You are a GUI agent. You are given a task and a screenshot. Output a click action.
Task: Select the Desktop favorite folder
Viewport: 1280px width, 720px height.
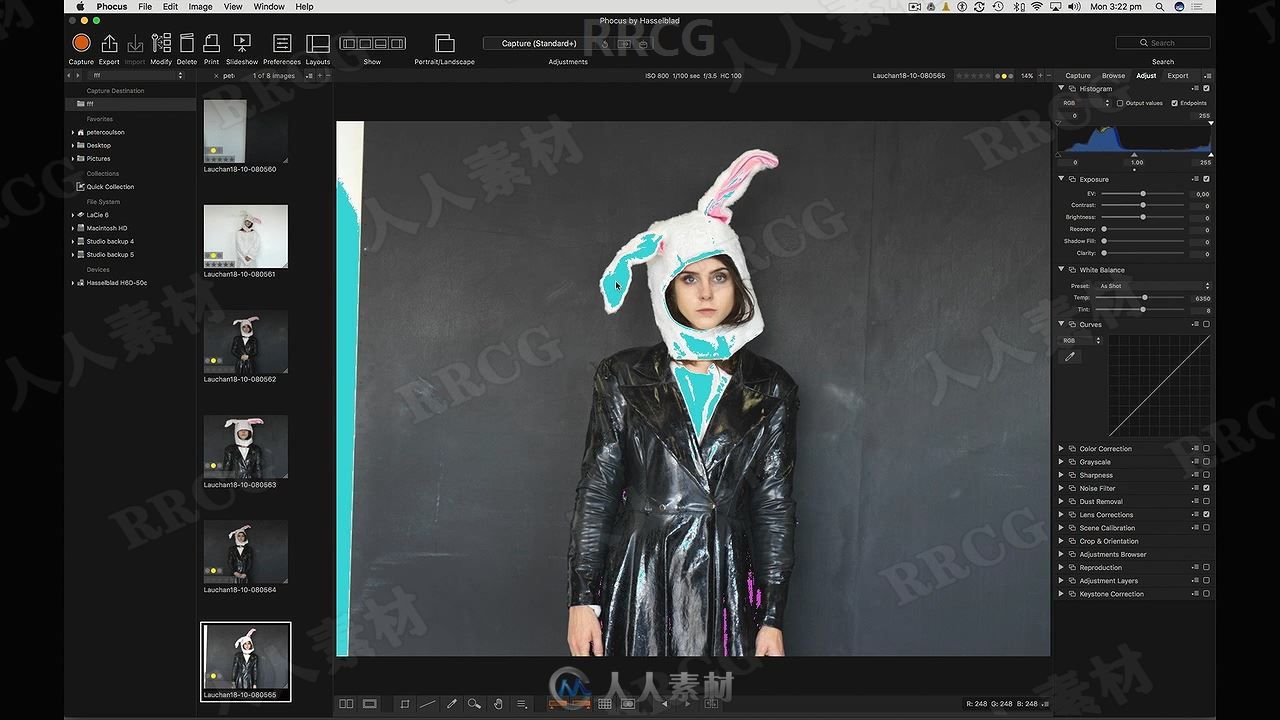pyautogui.click(x=98, y=145)
